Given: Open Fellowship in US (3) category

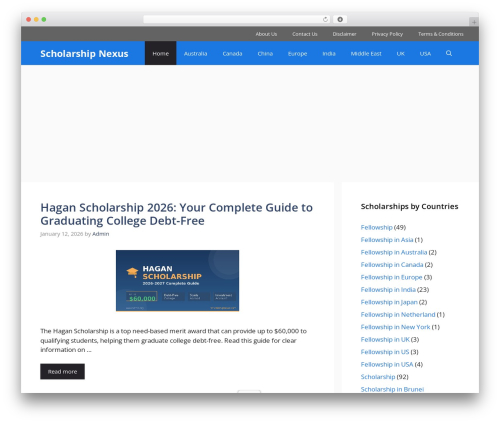Looking at the screenshot, I should (385, 352).
